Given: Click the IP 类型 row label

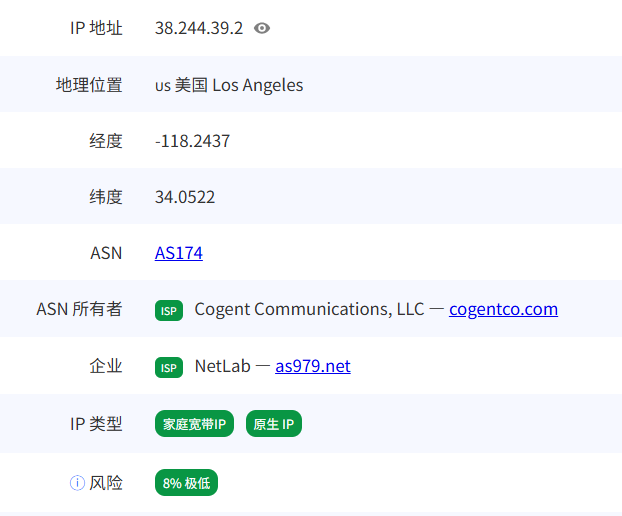Looking at the screenshot, I should (x=96, y=424).
